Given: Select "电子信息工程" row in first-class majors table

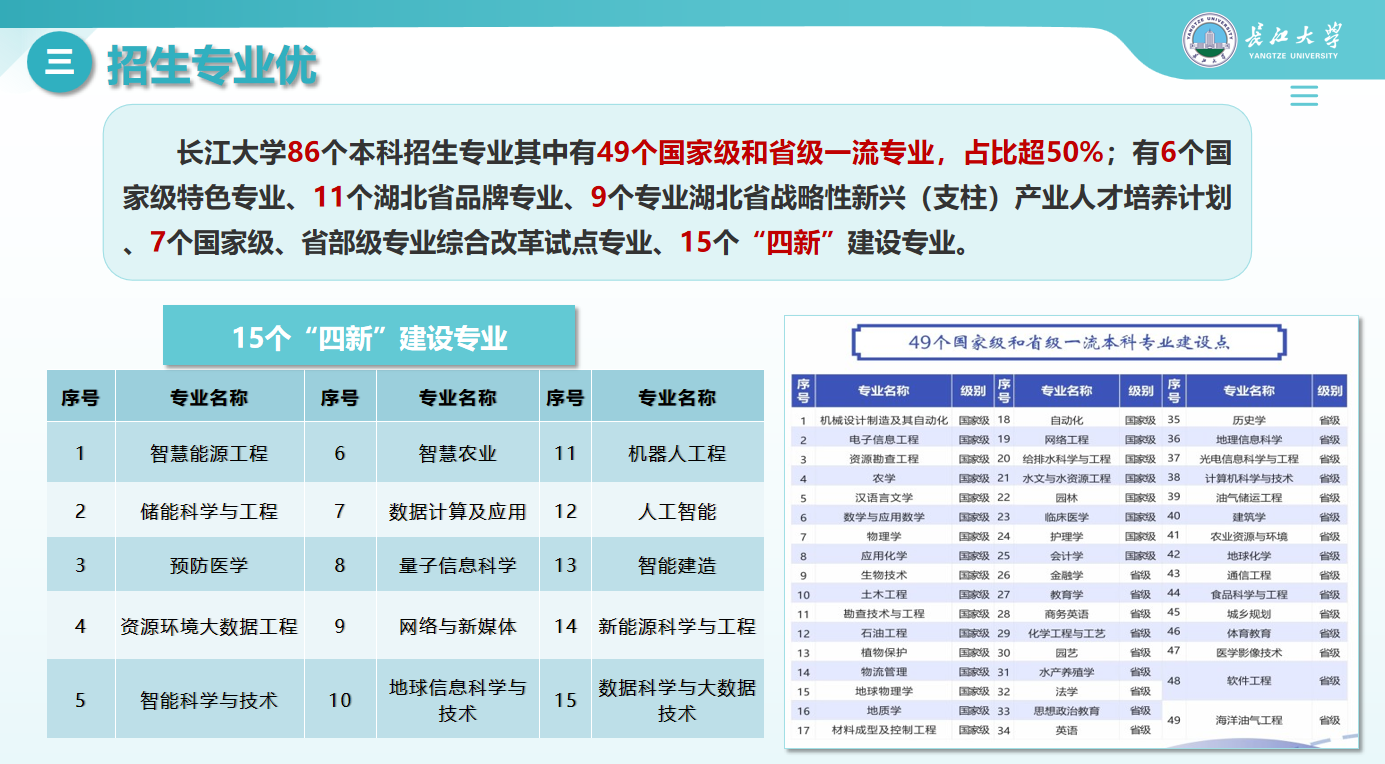Looking at the screenshot, I should coord(884,439).
